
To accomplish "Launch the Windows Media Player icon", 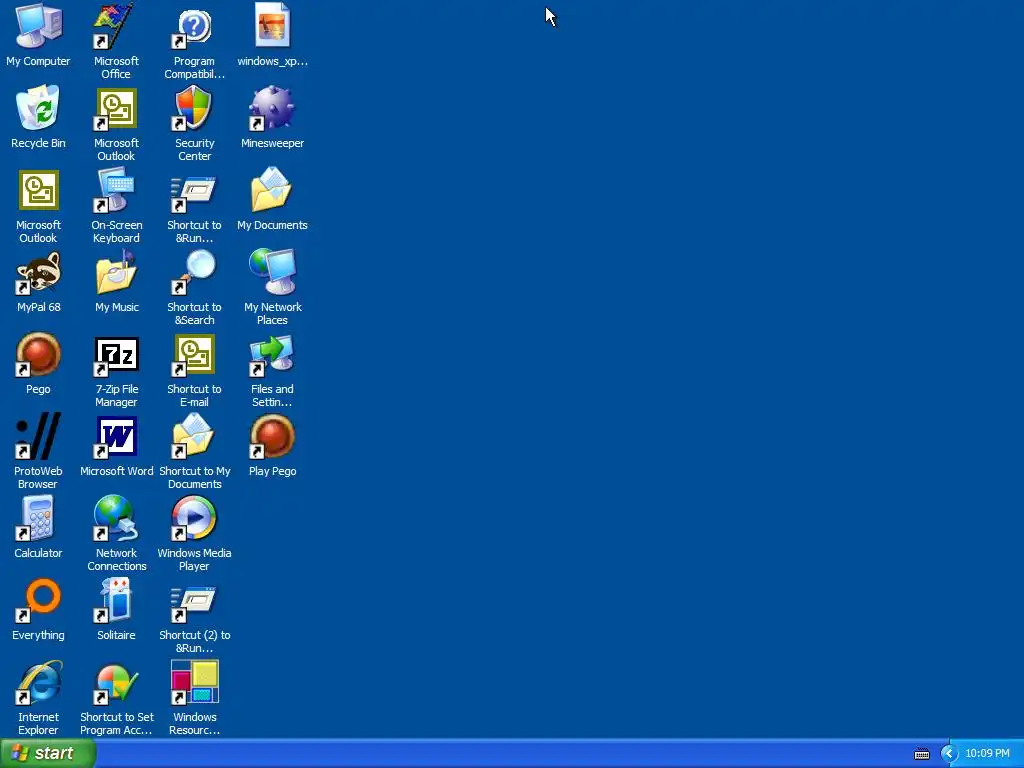I will pos(194,519).
